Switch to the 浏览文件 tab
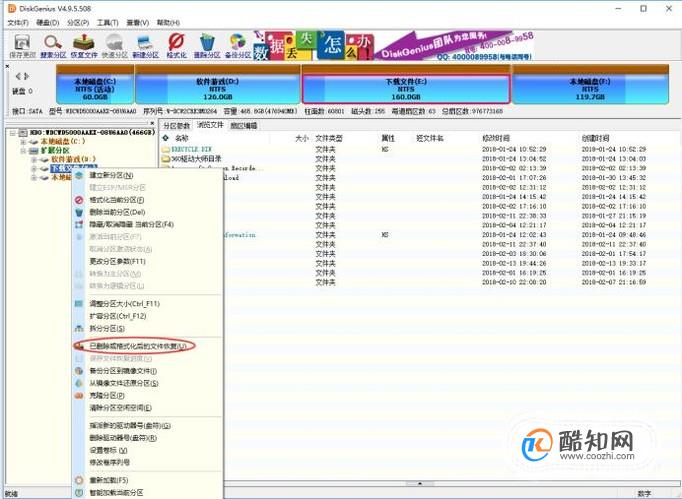Viewport: 682px width, 499px height. 210,125
